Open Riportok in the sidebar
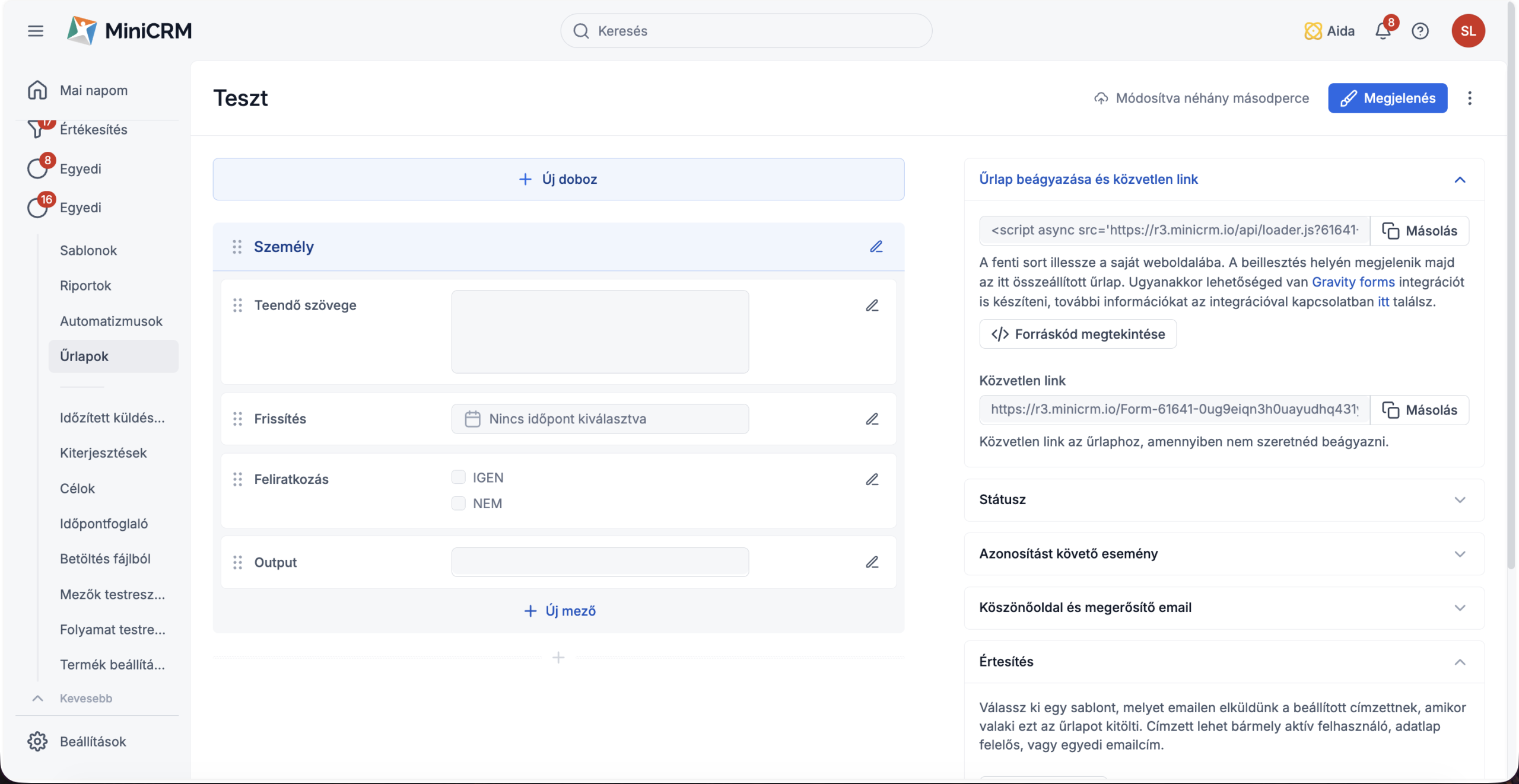1519x784 pixels. point(85,285)
